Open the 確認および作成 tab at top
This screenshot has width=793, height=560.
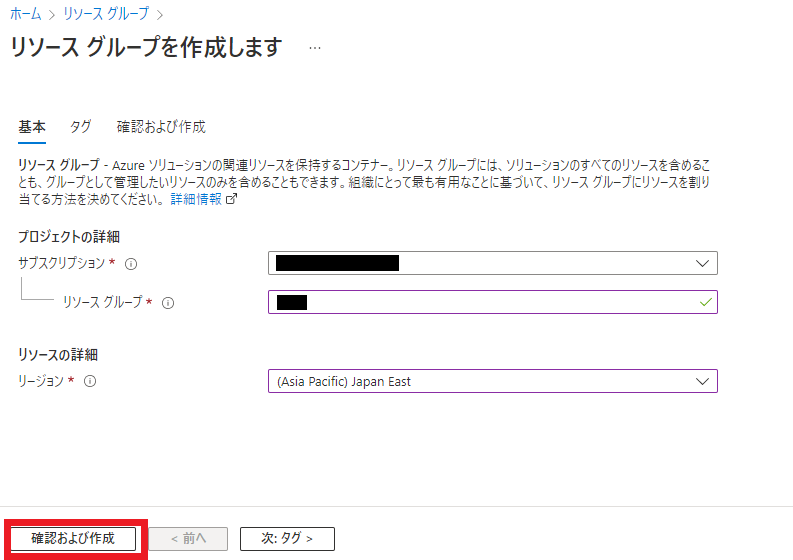[x=161, y=127]
